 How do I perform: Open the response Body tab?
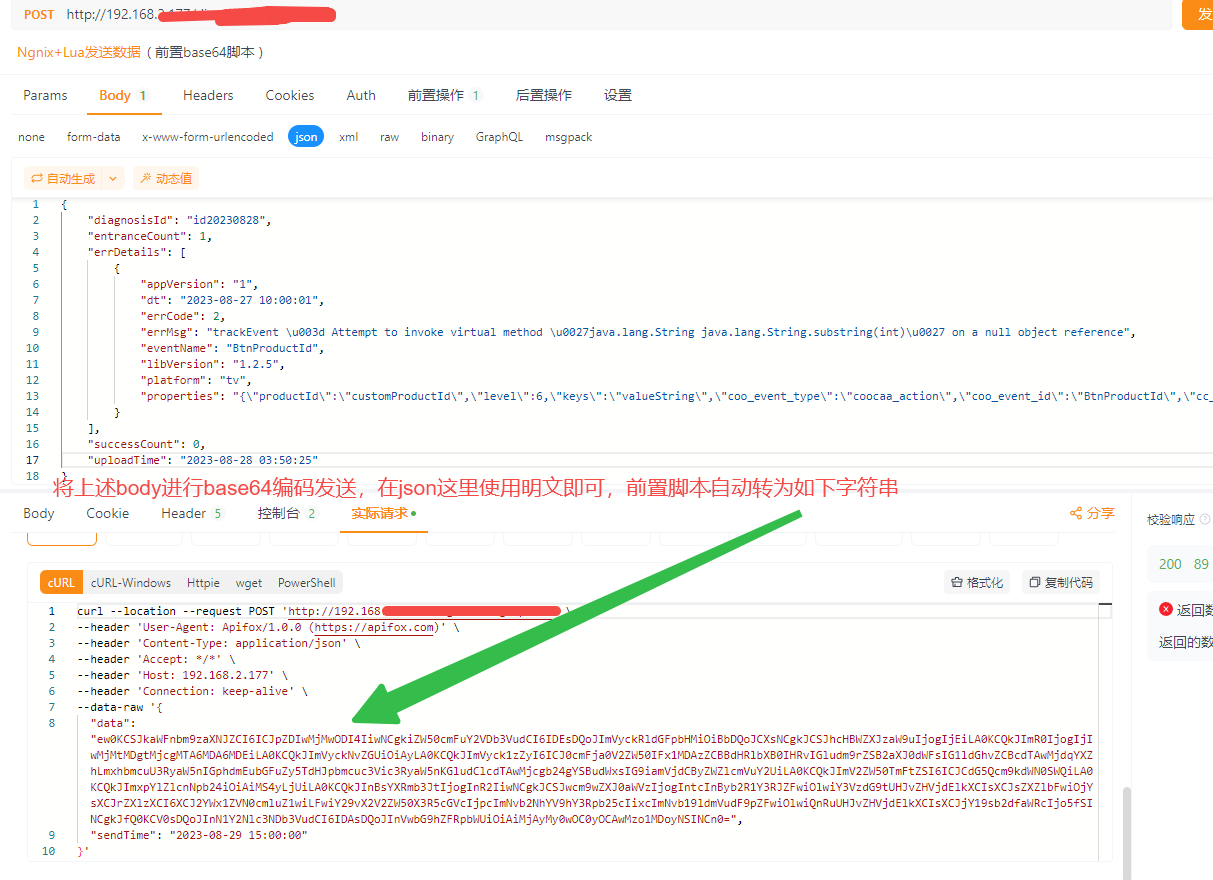click(39, 513)
